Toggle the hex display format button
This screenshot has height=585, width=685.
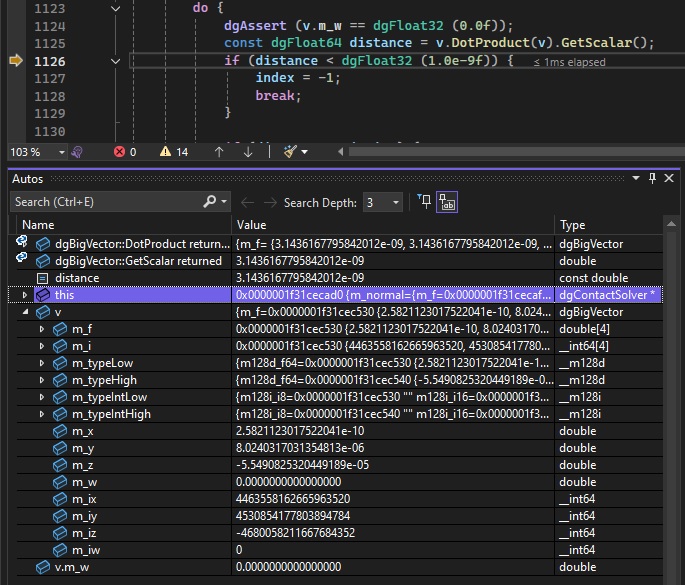(x=447, y=202)
